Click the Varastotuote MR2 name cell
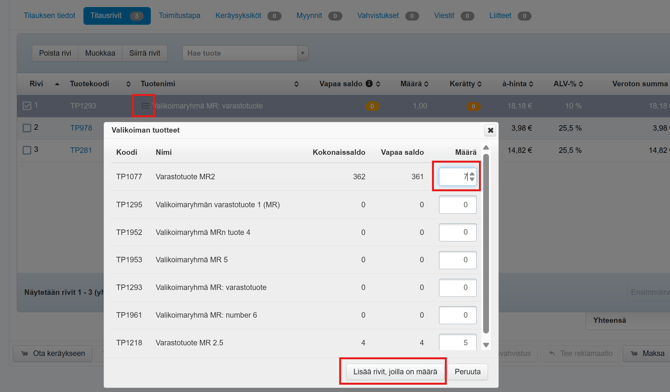Viewport: 670px width, 392px height. (x=185, y=177)
